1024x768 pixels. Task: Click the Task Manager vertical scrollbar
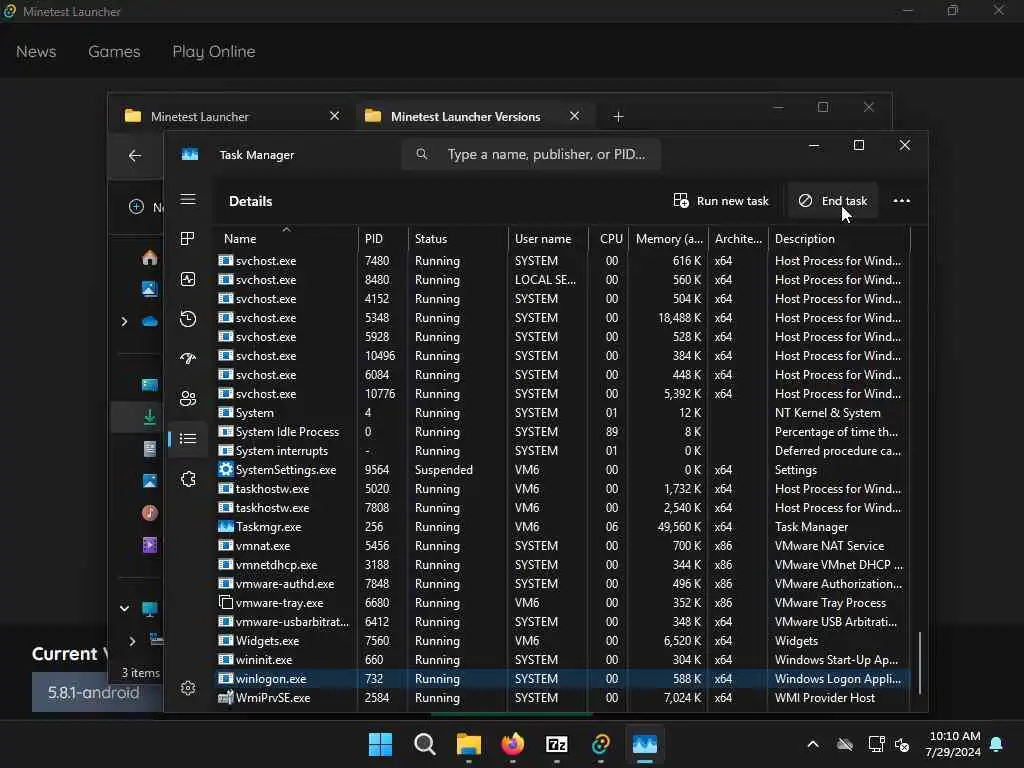point(920,662)
